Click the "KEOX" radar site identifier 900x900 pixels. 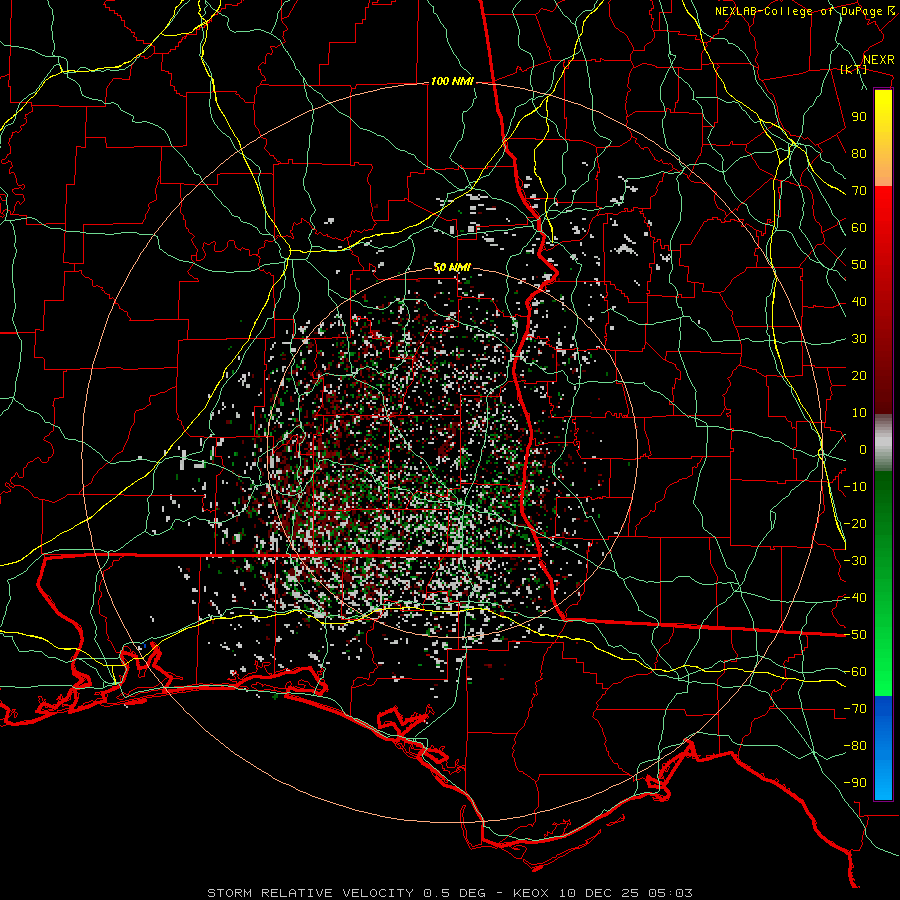coord(532,893)
